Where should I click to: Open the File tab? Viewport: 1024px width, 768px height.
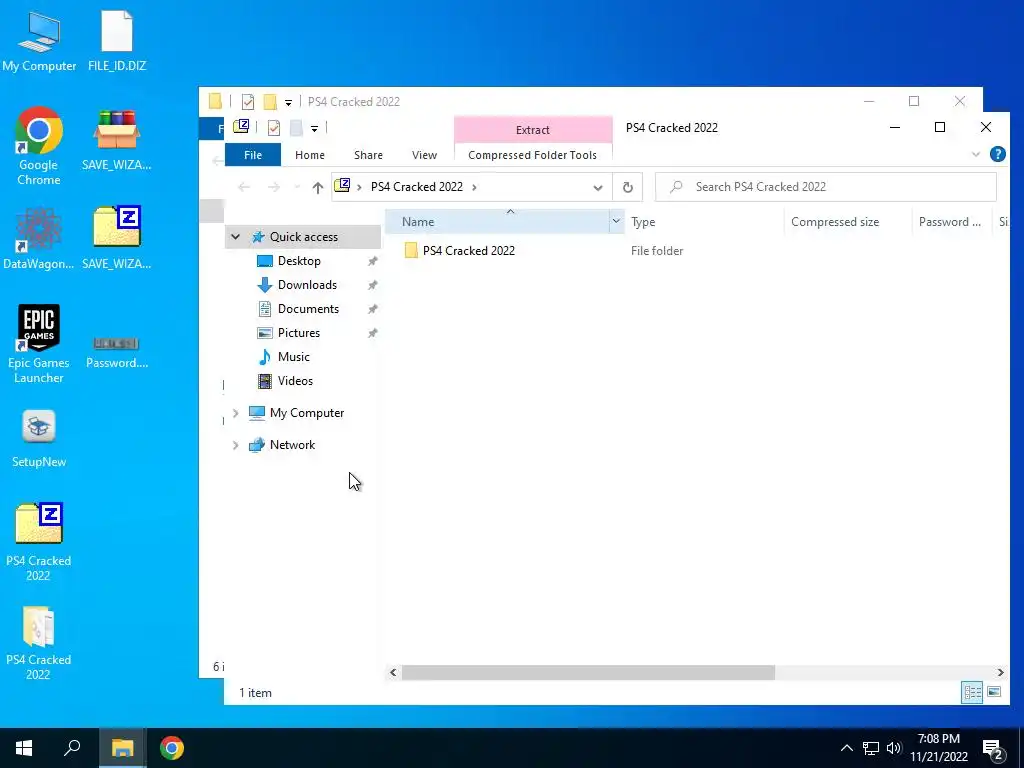click(x=253, y=155)
